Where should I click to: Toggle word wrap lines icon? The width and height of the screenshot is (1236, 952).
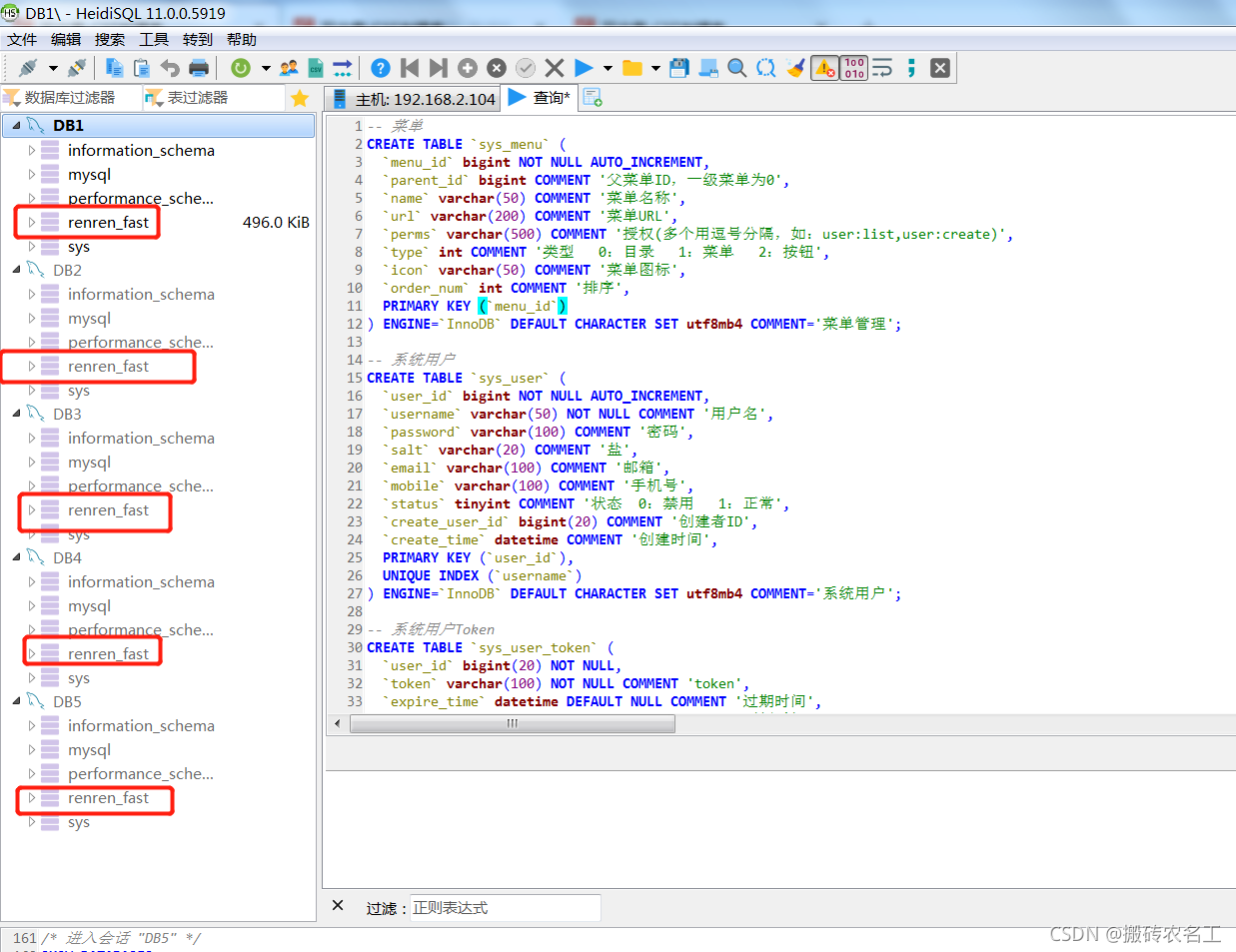882,68
